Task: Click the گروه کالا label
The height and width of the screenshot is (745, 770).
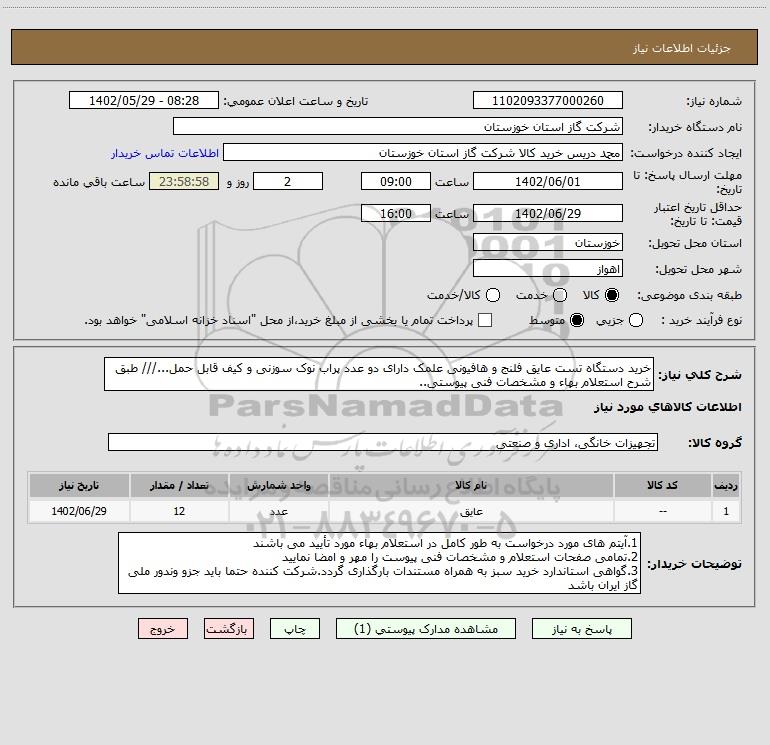Action: (715, 443)
